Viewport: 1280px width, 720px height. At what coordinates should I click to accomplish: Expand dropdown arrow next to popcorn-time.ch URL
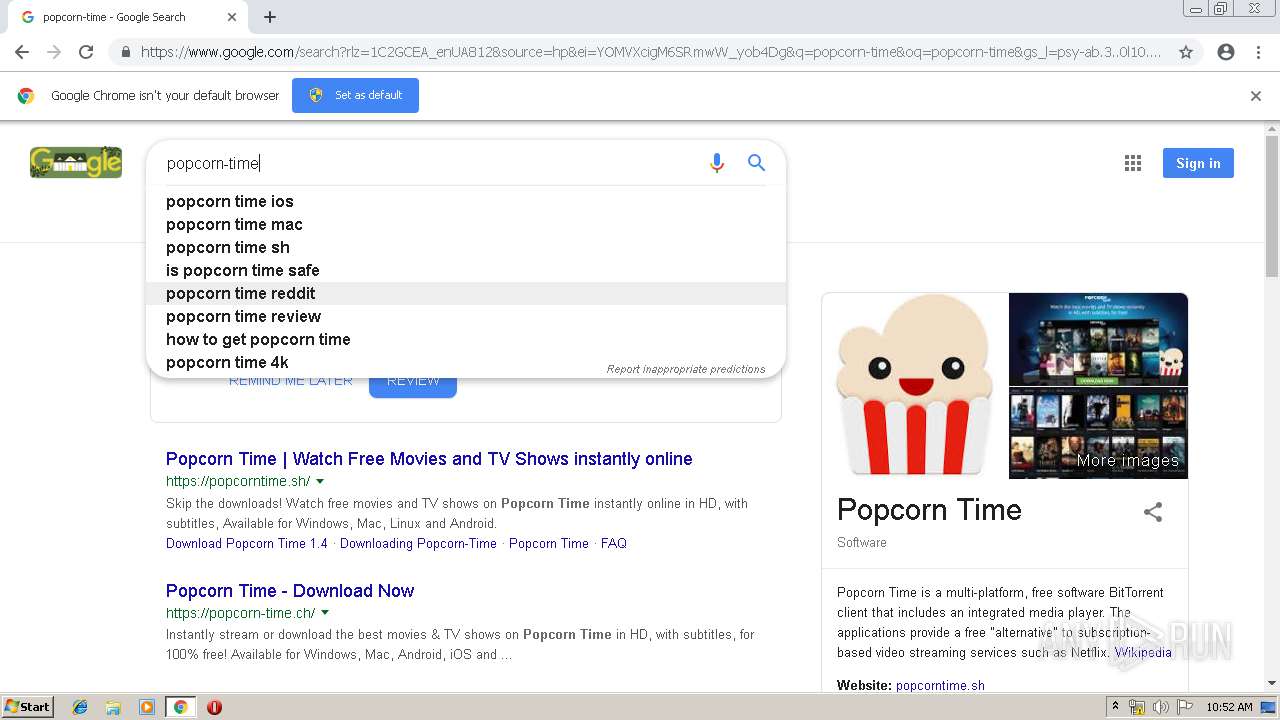[325, 613]
